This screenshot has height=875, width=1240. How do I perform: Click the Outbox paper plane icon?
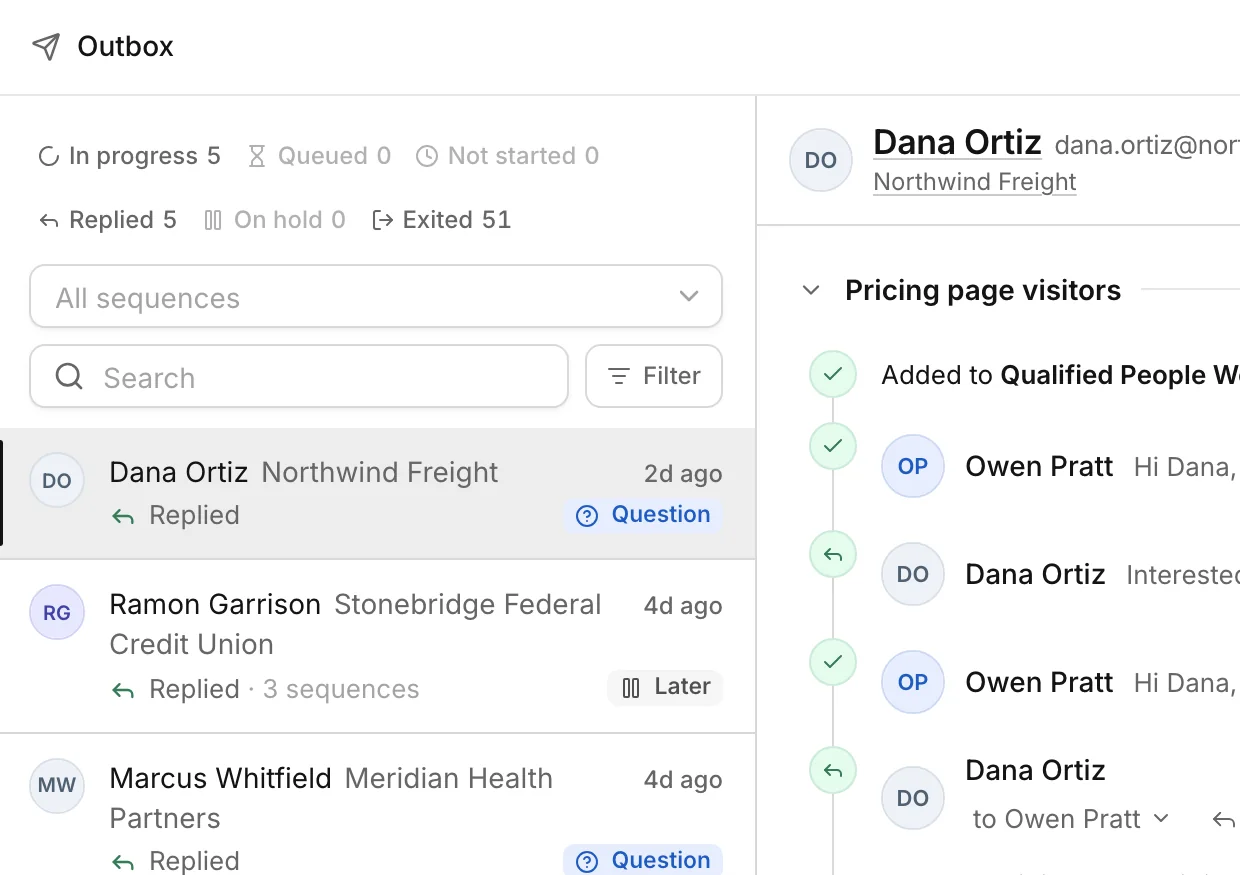pyautogui.click(x=46, y=47)
